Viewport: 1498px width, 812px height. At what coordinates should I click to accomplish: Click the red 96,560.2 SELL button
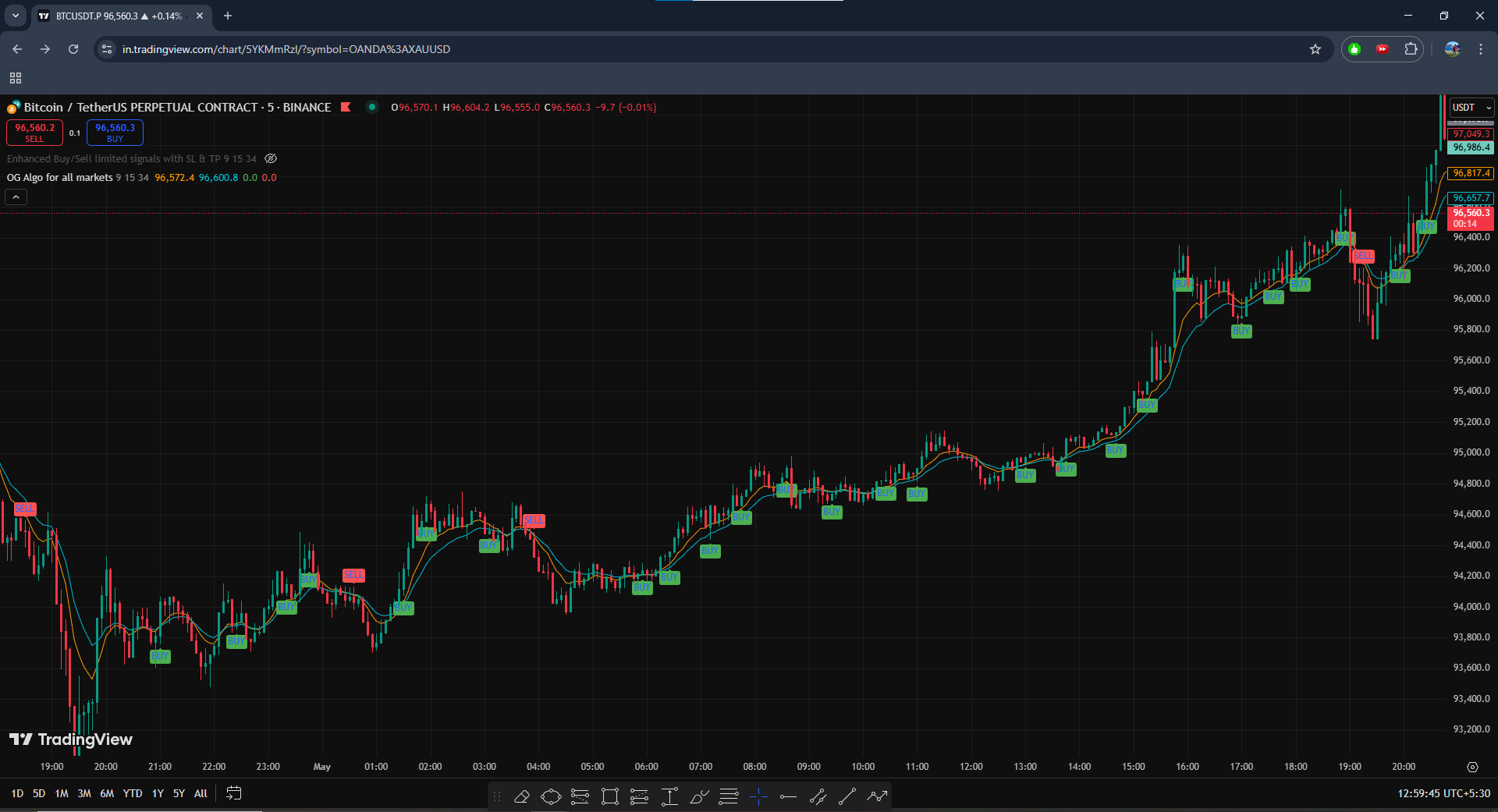coord(34,133)
